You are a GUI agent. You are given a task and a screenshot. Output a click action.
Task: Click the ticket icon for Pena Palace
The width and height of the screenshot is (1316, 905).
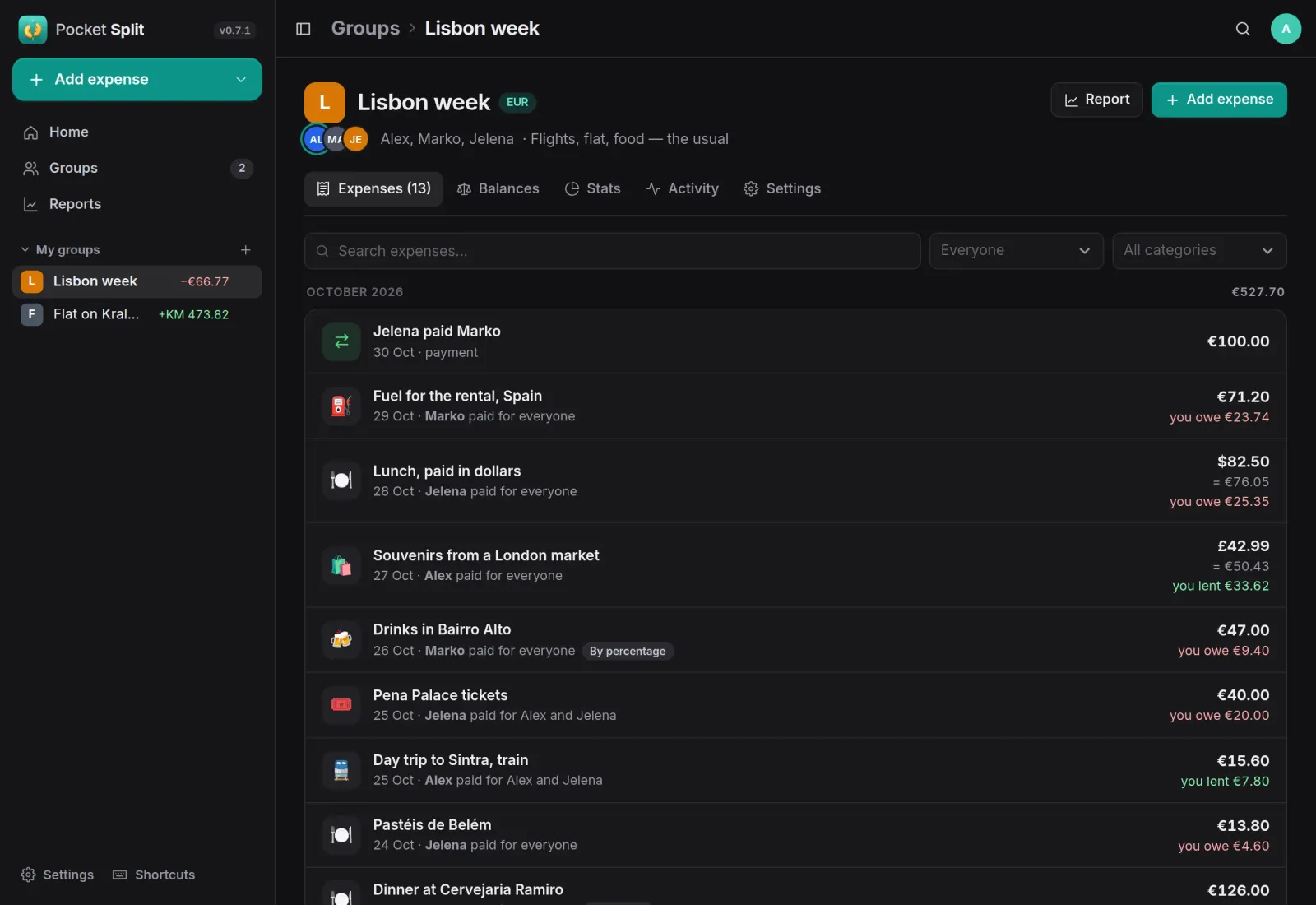[341, 705]
